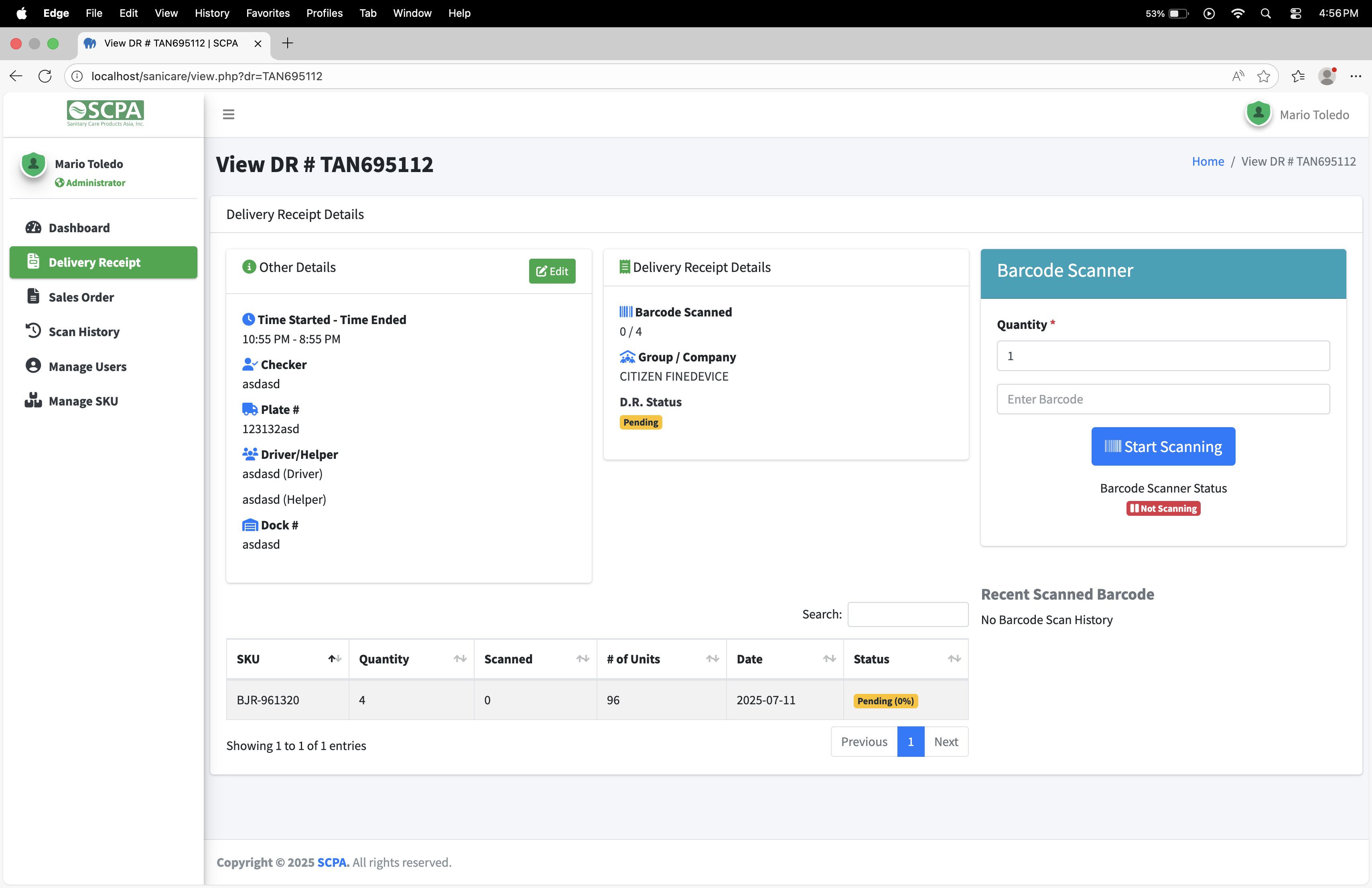Reload the page with refresh icon
1372x888 pixels.
45,76
